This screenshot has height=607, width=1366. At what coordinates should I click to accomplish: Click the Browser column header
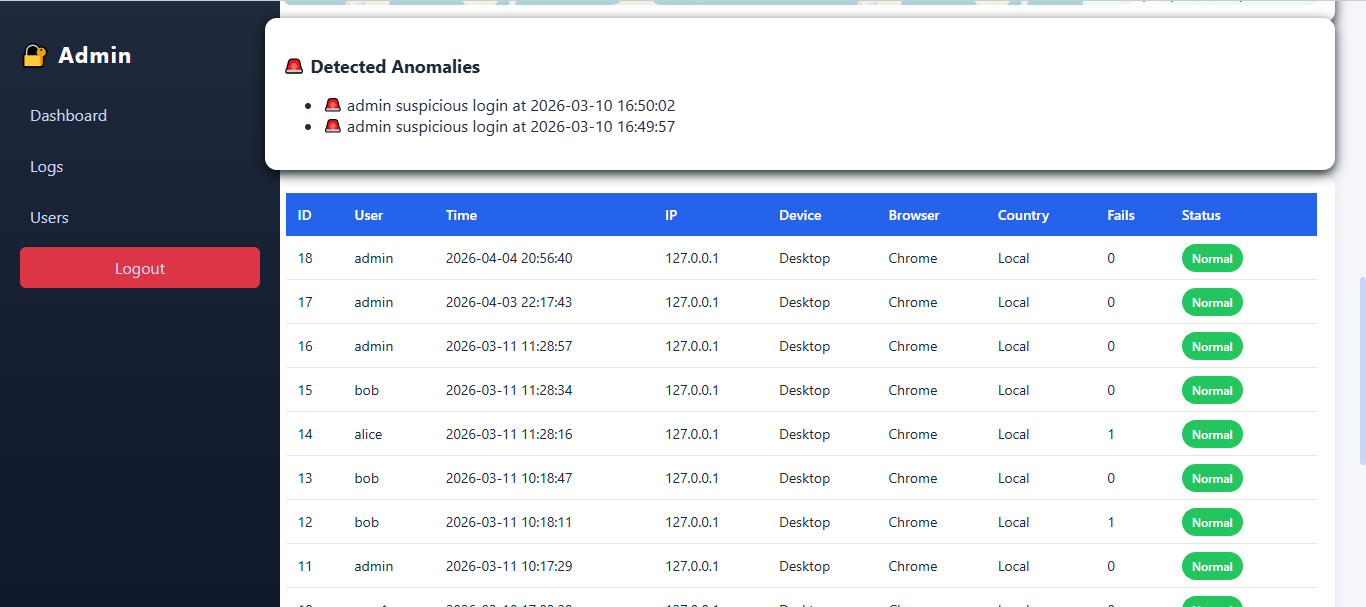click(914, 215)
